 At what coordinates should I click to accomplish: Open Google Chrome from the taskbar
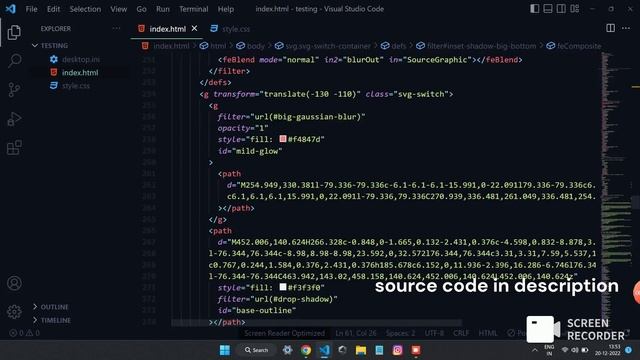point(306,350)
